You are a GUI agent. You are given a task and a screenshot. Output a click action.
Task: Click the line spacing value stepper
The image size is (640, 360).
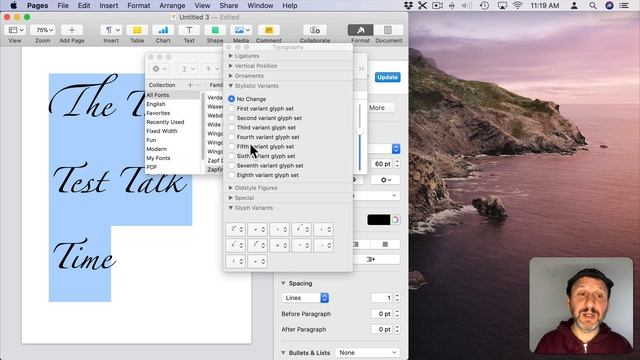(x=397, y=298)
